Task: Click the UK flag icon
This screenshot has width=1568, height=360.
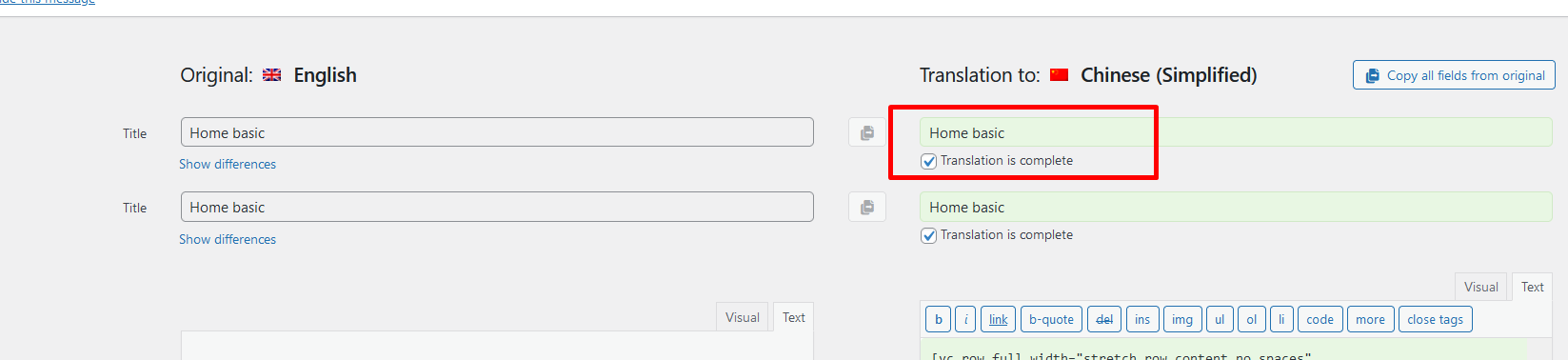Action: tap(271, 75)
